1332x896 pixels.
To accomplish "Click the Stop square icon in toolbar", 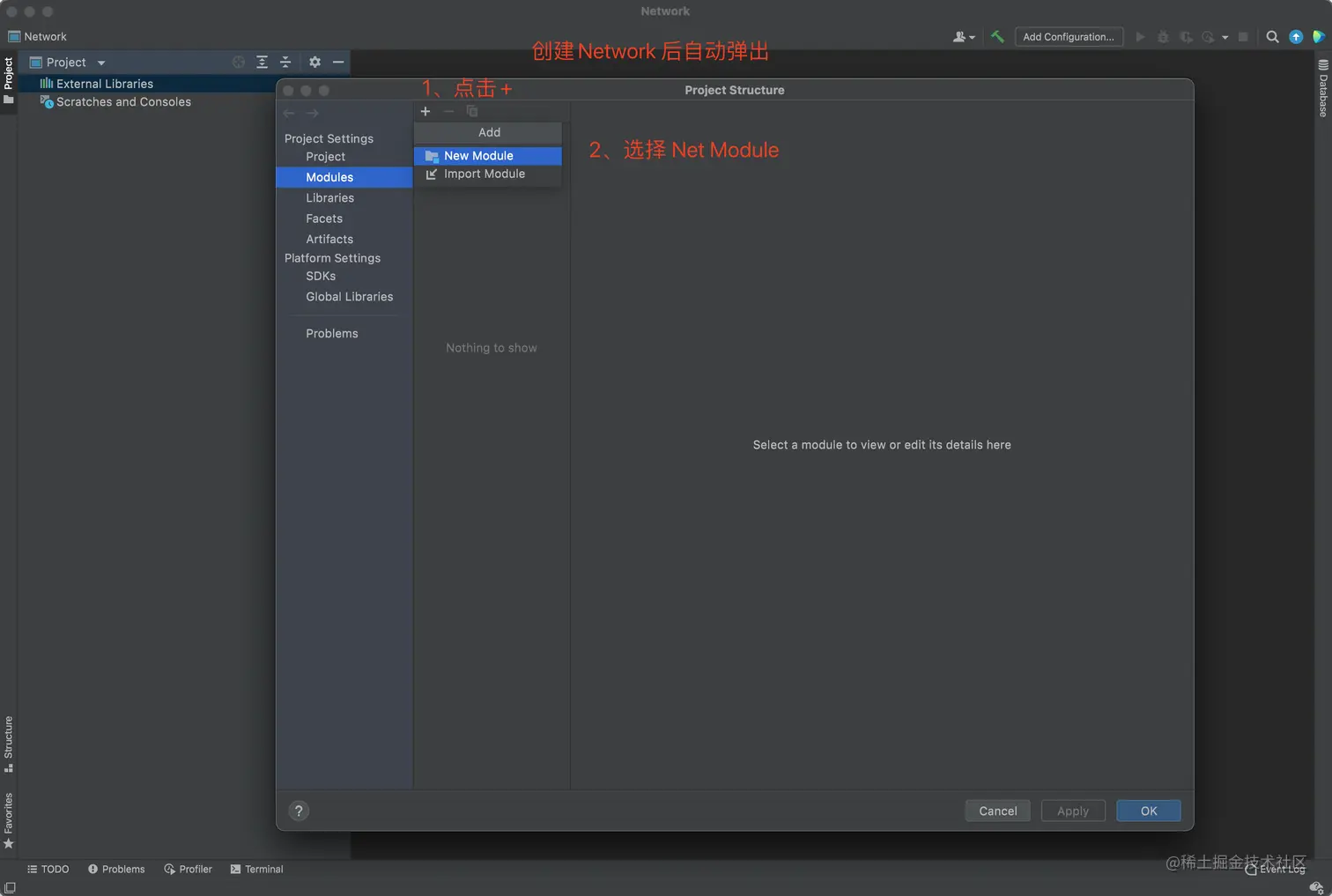I will coord(1243,37).
